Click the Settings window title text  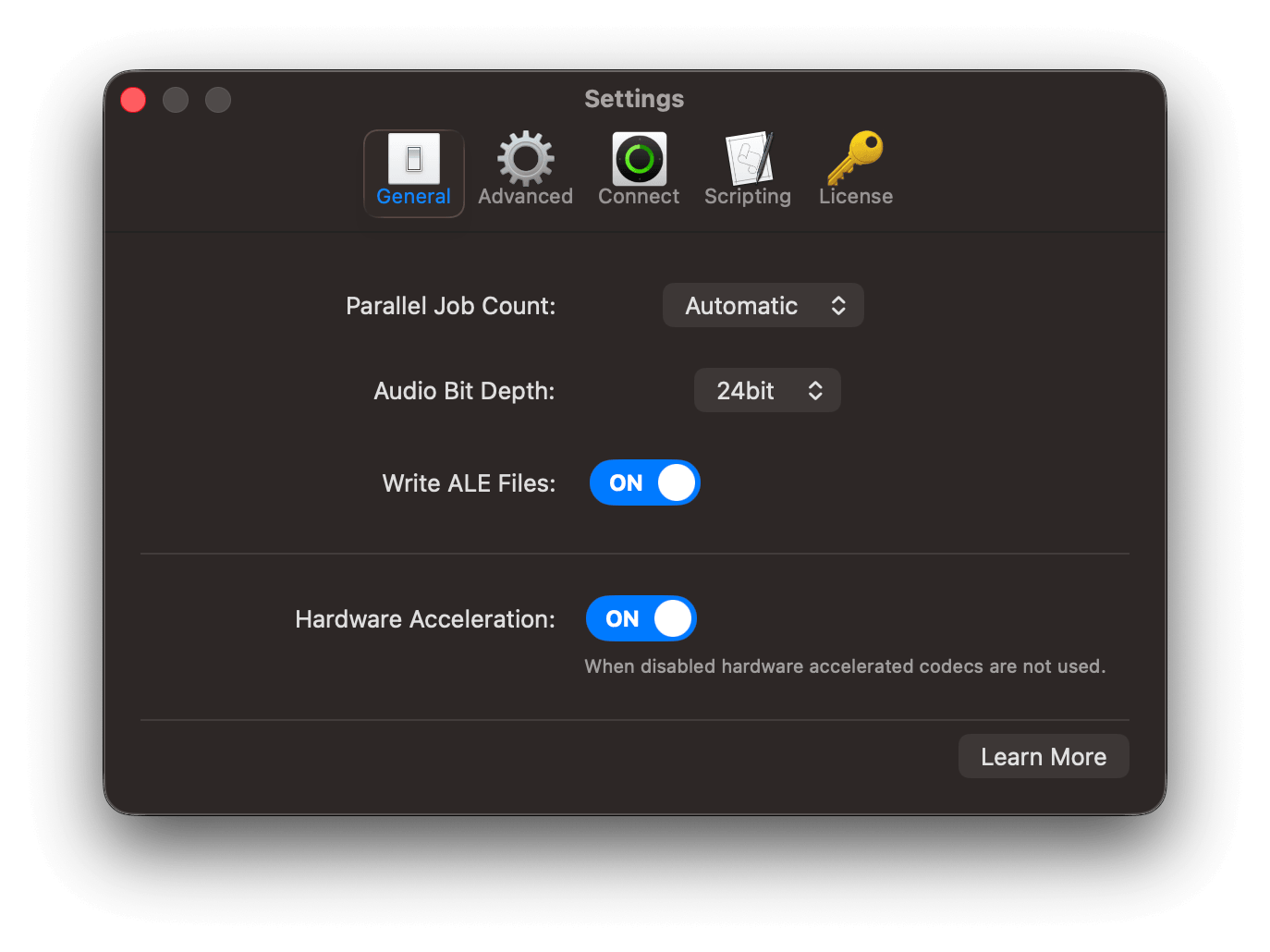pos(634,99)
